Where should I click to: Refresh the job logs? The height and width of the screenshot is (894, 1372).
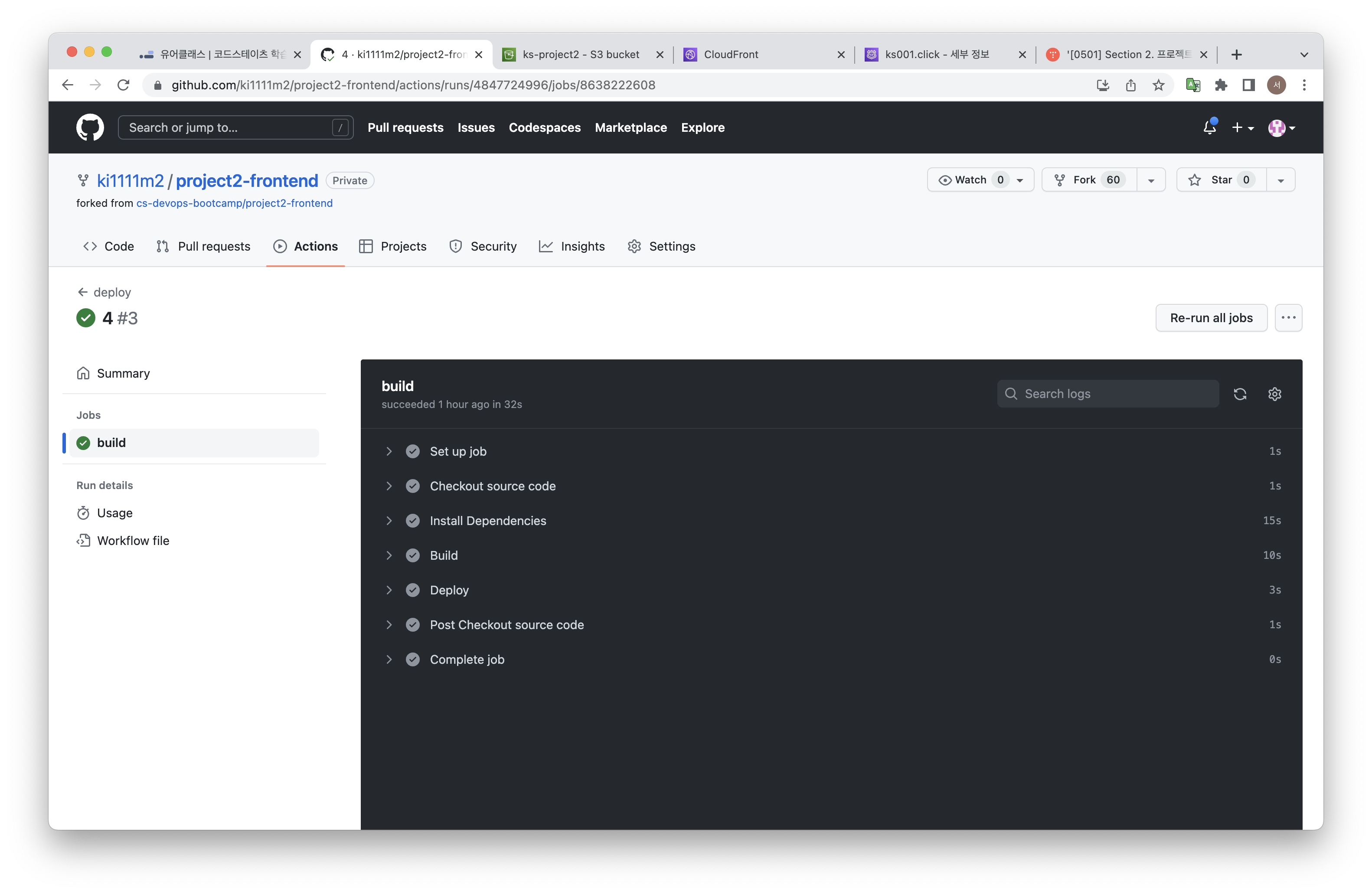(1239, 394)
